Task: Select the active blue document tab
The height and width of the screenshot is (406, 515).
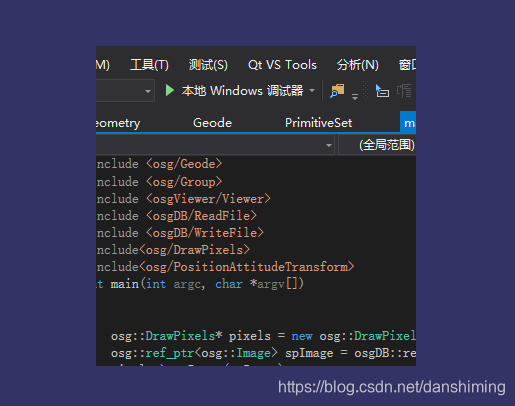Action: (x=408, y=122)
